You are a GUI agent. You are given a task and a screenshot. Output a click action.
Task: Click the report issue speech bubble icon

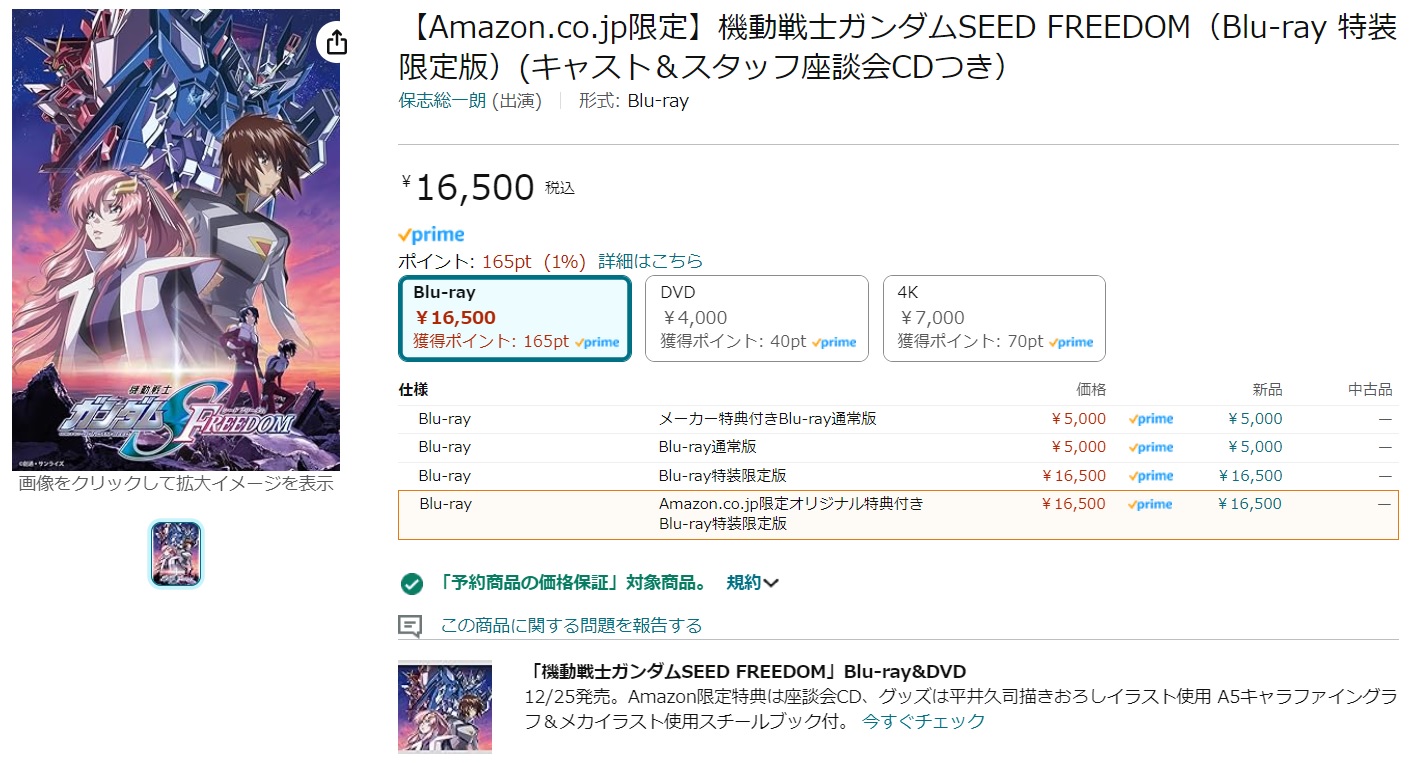click(410, 626)
